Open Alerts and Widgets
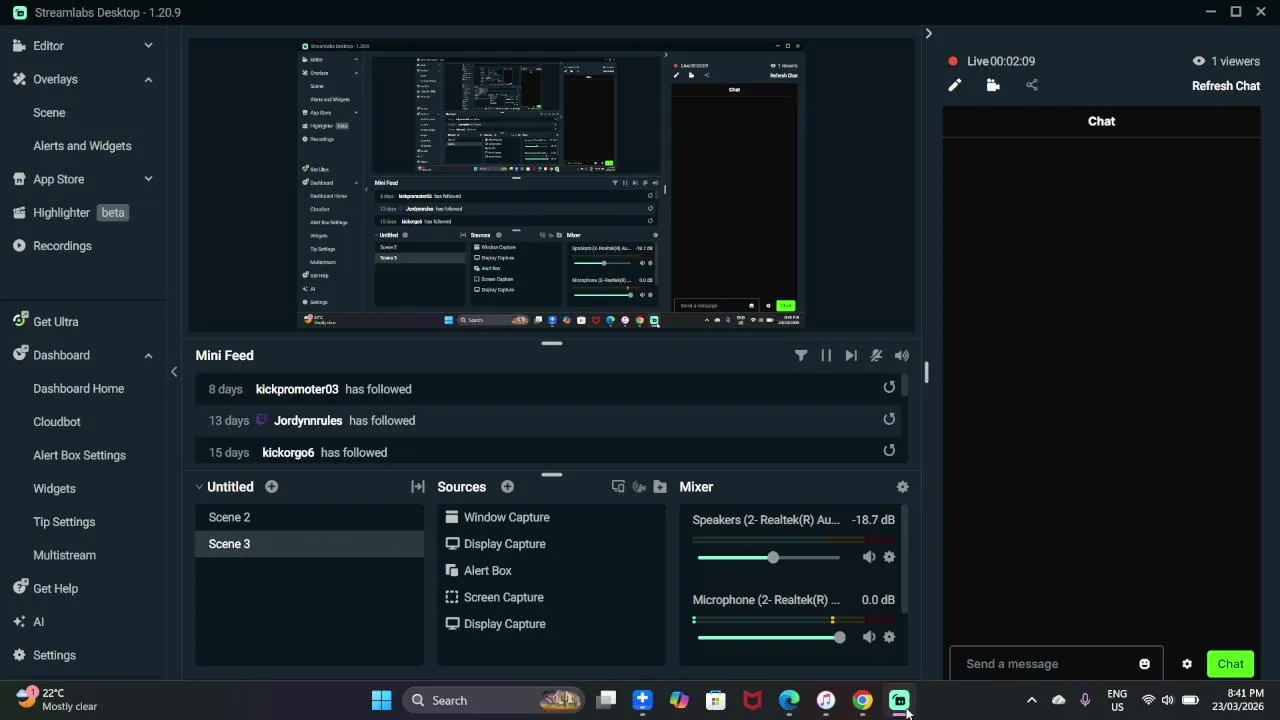Screen dimensions: 1280x720 (82, 146)
